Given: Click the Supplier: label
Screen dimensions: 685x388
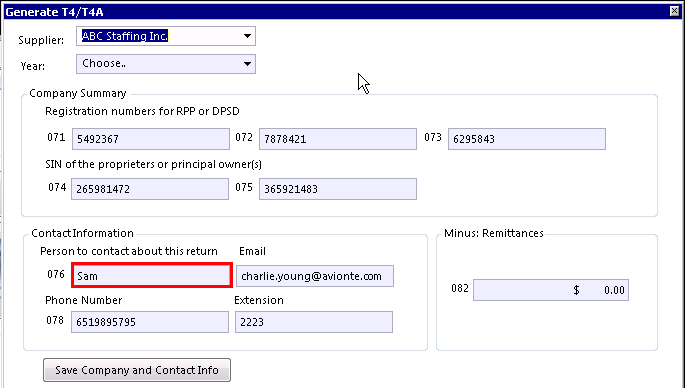Looking at the screenshot, I should click(41, 40).
